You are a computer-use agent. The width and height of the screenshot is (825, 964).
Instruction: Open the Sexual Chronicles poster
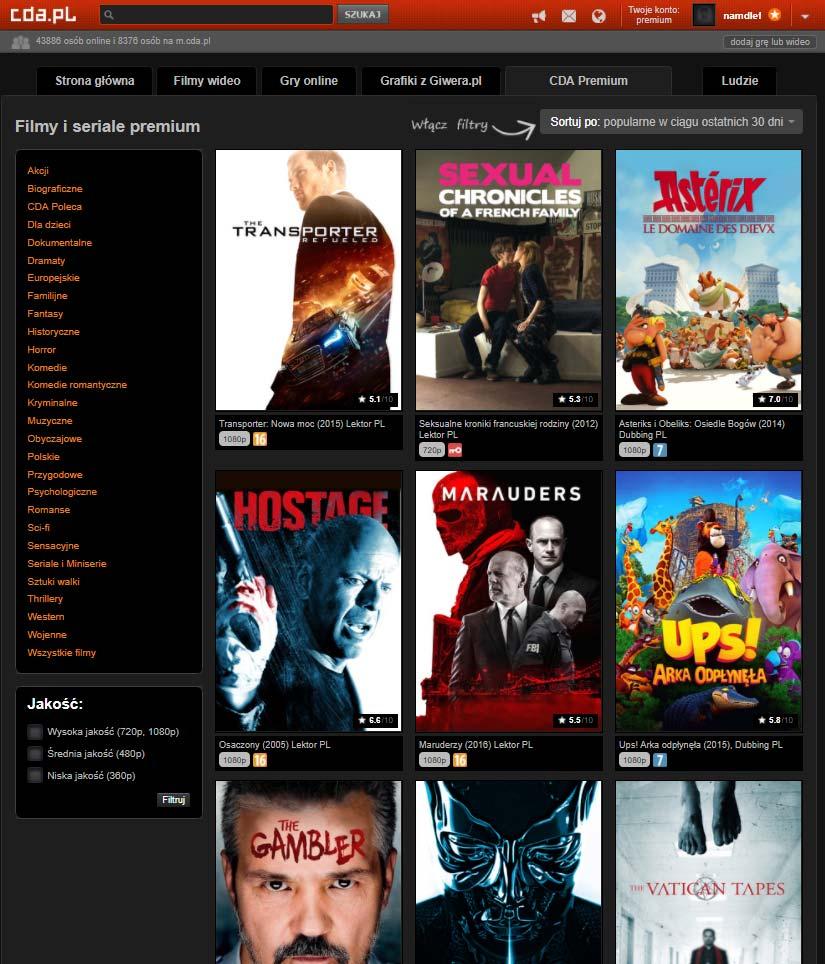[508, 280]
